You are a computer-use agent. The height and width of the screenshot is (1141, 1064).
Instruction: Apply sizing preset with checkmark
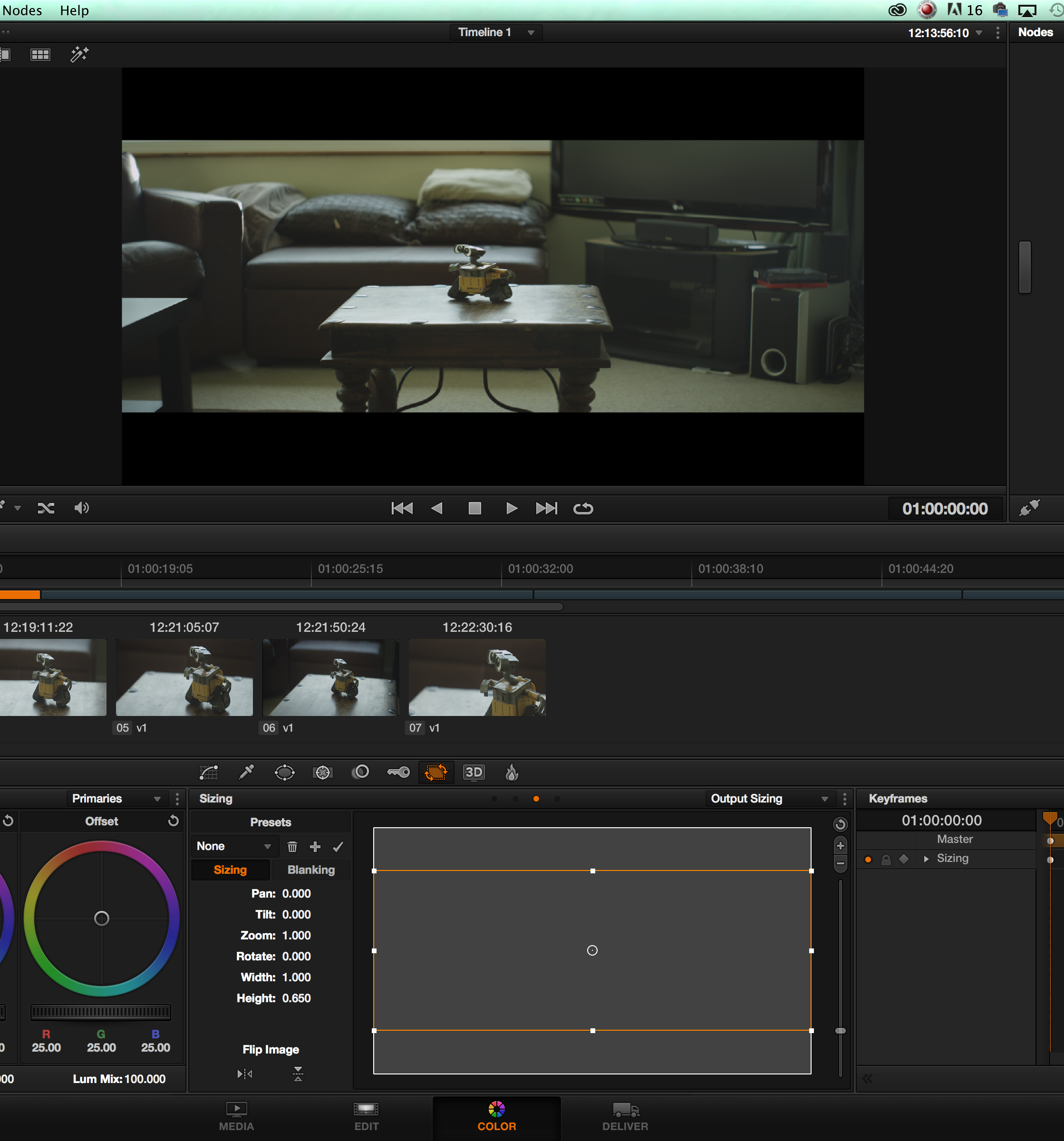338,847
